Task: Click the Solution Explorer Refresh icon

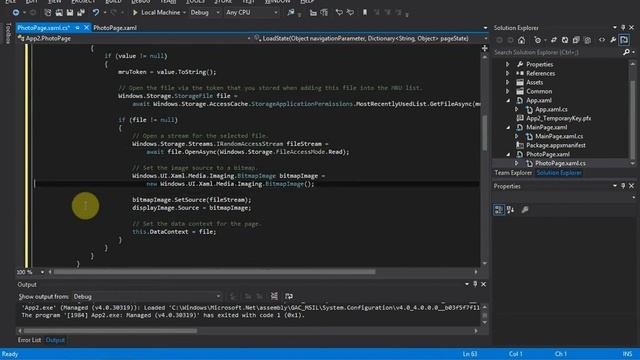Action: (564, 40)
